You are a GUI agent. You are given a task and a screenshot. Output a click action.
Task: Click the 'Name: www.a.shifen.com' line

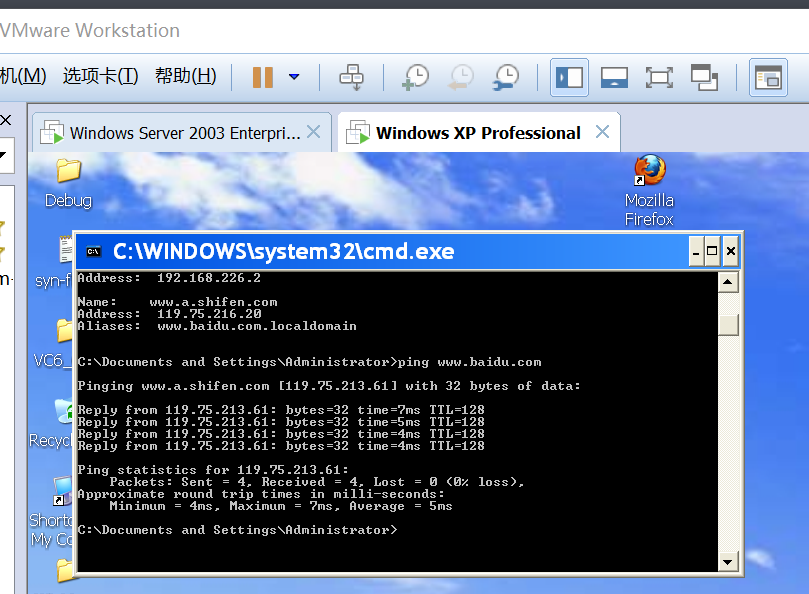click(x=177, y=302)
